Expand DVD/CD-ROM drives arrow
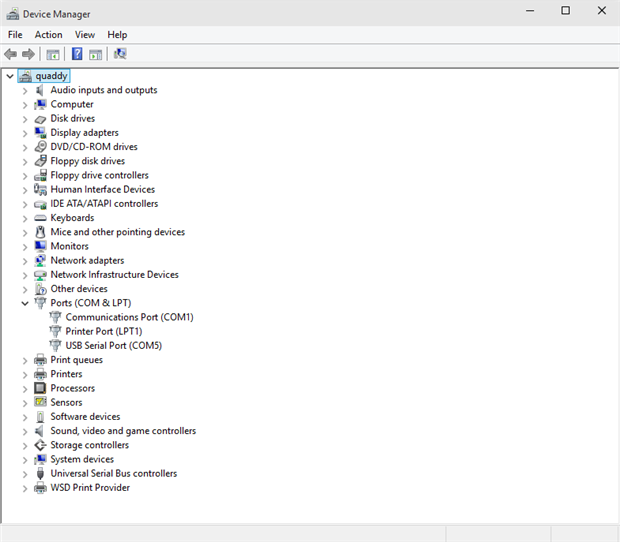This screenshot has width=620, height=542. click(25, 147)
